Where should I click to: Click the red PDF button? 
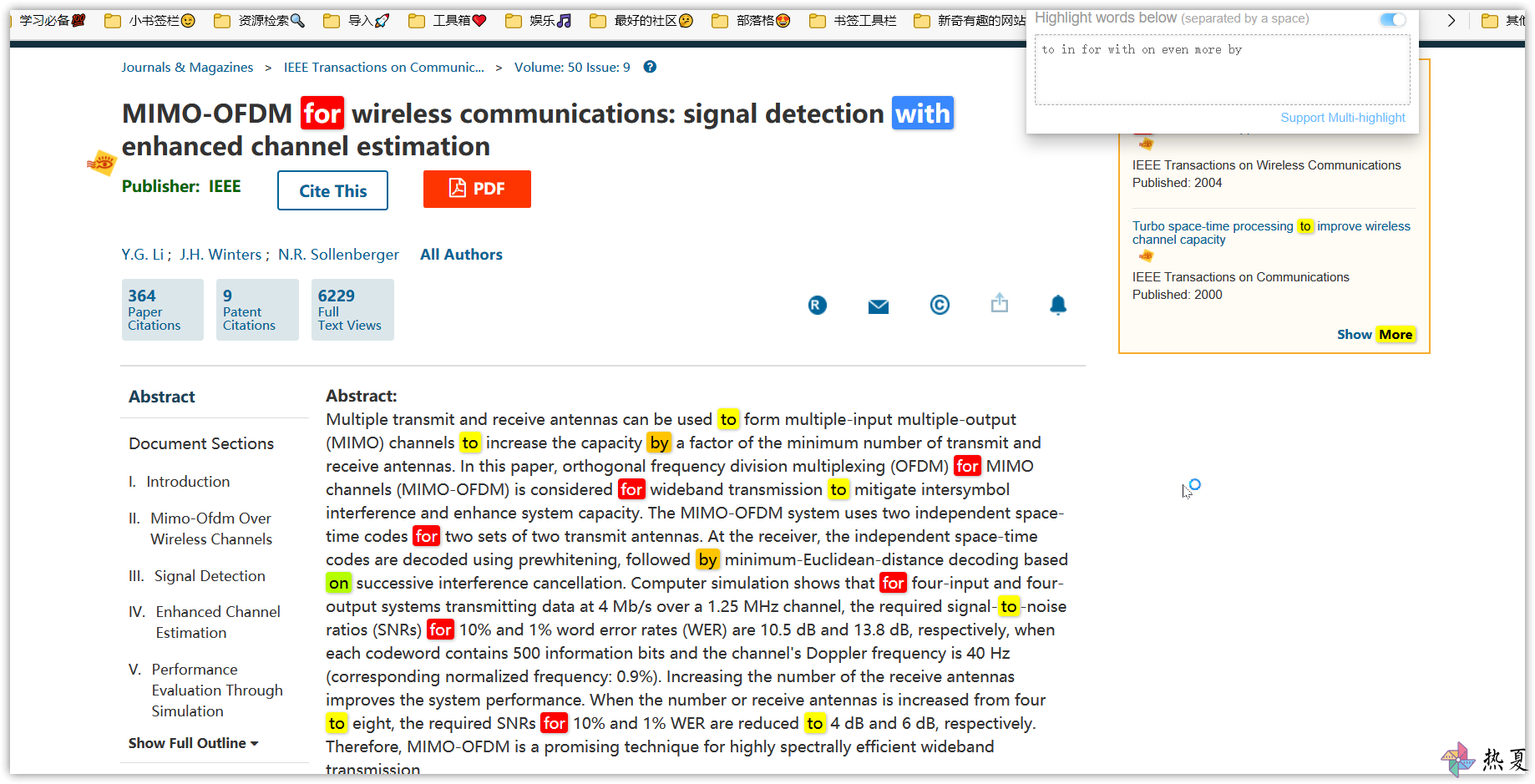click(x=477, y=189)
